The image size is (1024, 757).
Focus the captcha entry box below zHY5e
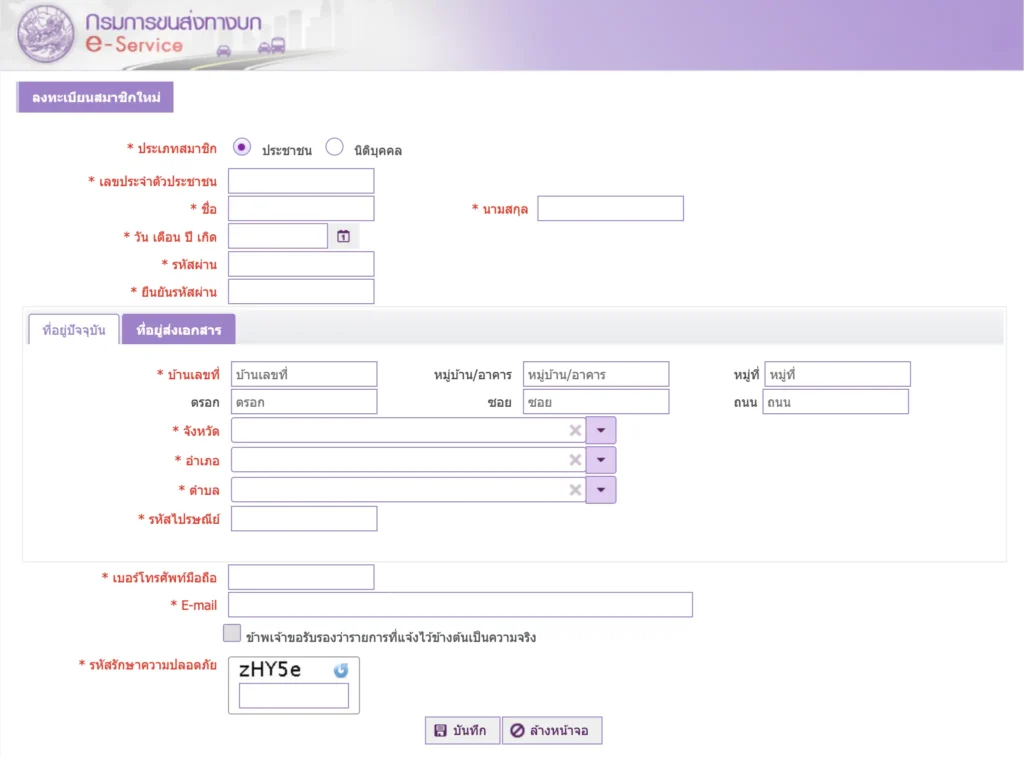pos(294,696)
